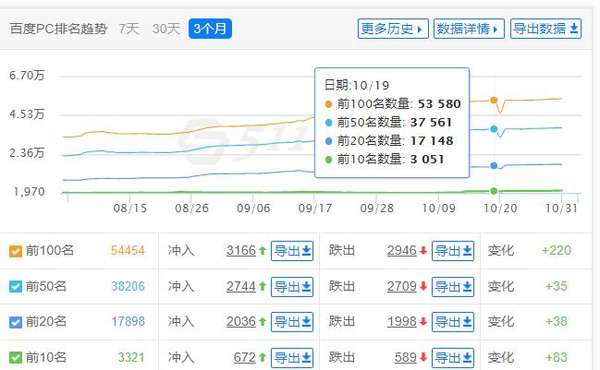Select the 3个月 time range tab

210,29
